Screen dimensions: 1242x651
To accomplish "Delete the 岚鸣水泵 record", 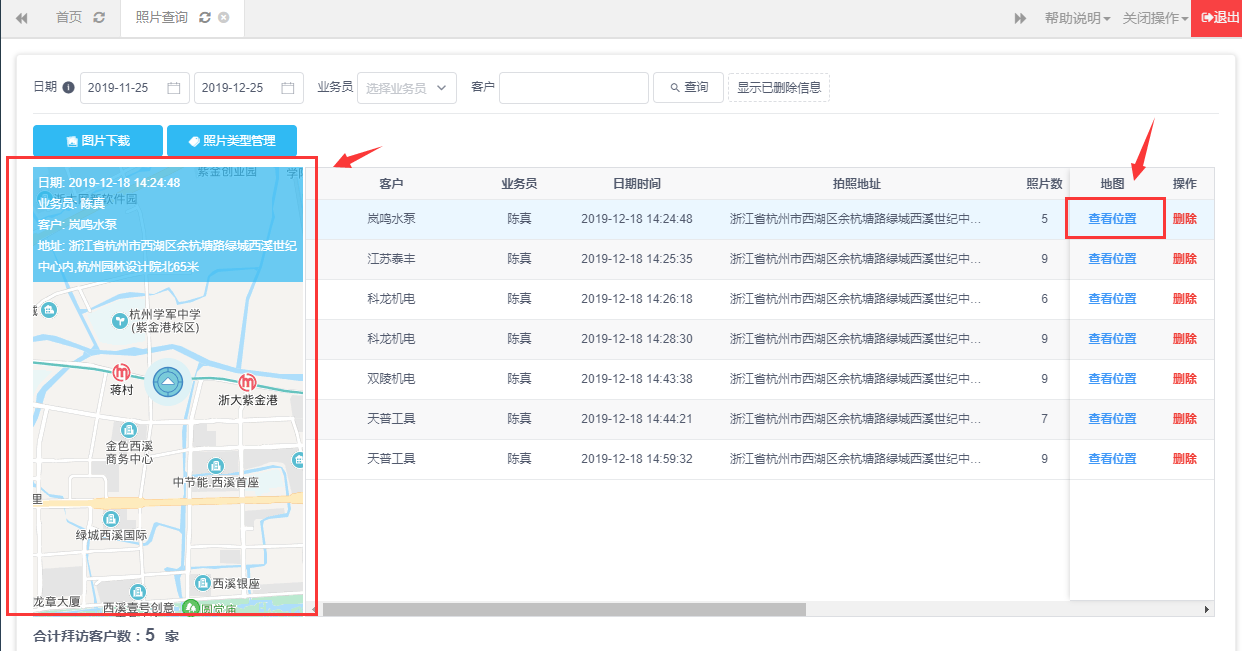I will pyautogui.click(x=1184, y=218).
